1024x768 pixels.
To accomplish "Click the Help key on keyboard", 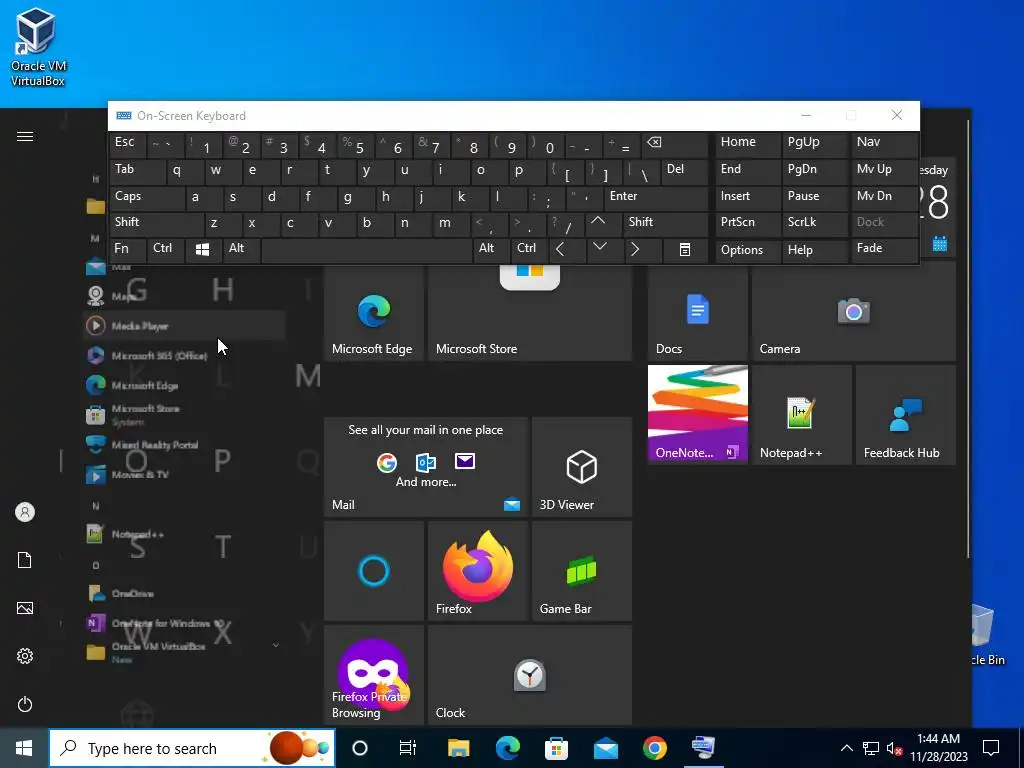I will pos(814,249).
